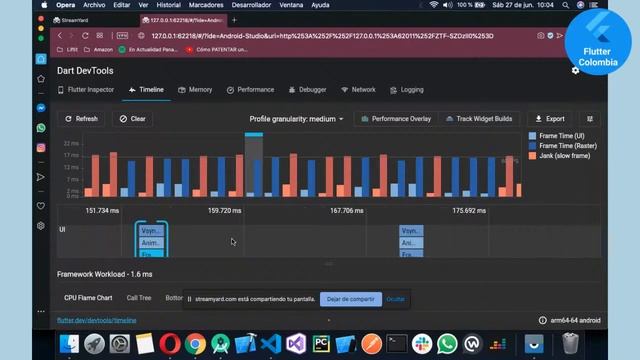This screenshot has height=360, width=640.
Task: Open the Cómo PATENTAR bookmark
Action: click(216, 49)
